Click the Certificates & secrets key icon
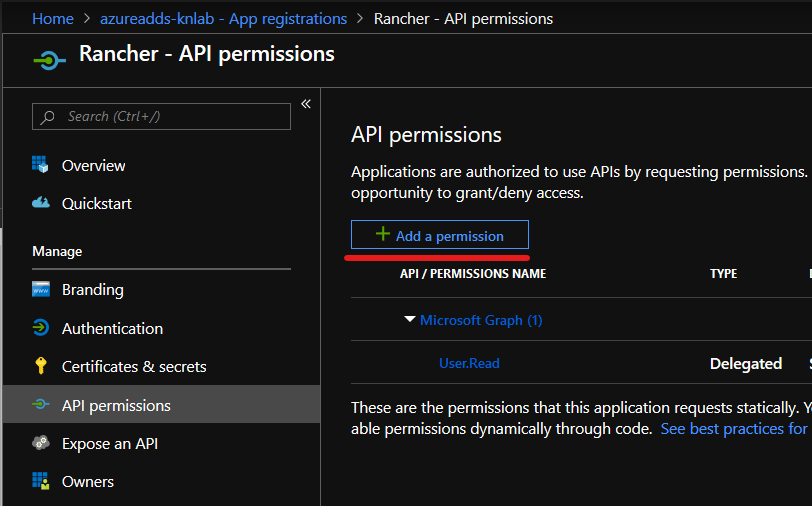Screen dimensions: 812x506 tap(40, 366)
